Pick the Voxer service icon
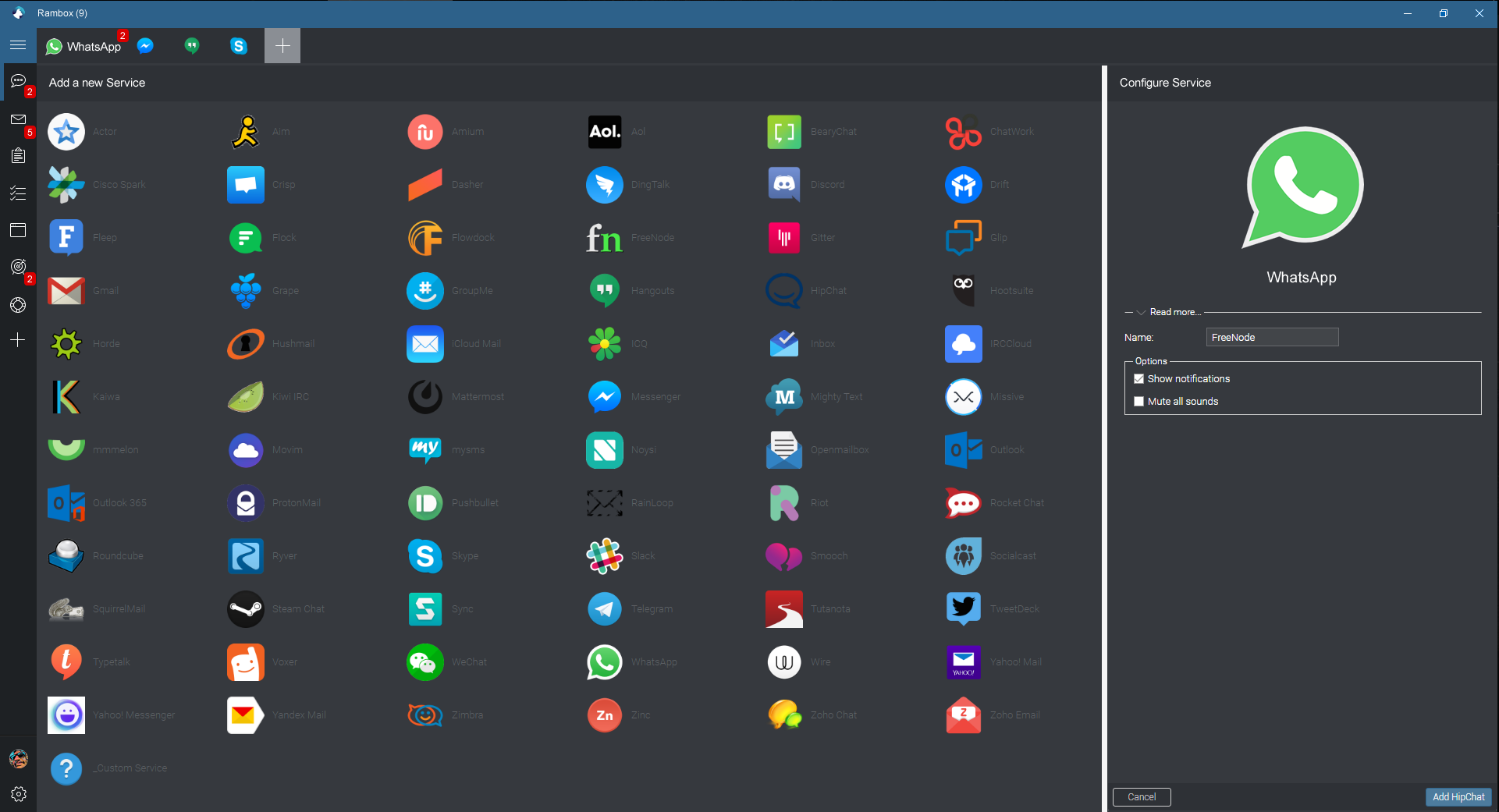 [246, 662]
